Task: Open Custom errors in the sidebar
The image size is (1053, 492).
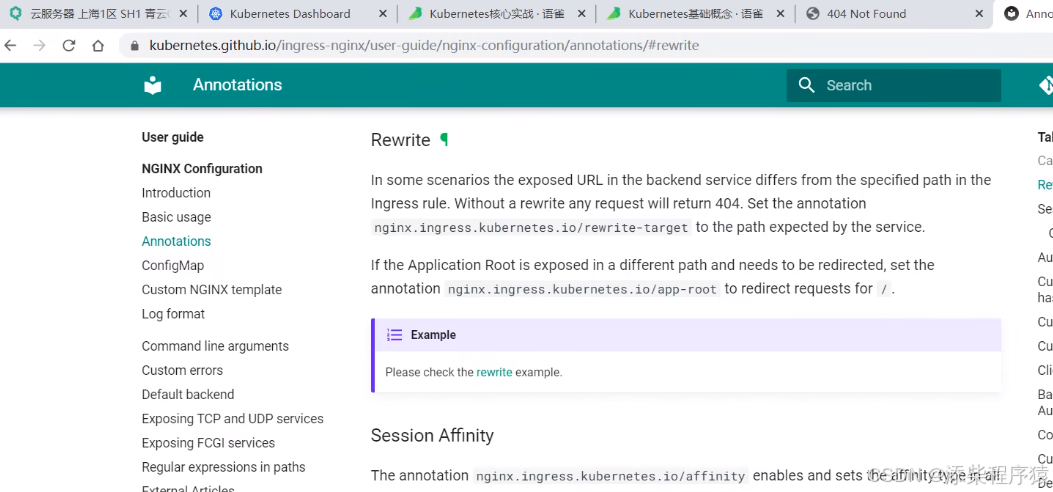Action: [182, 370]
